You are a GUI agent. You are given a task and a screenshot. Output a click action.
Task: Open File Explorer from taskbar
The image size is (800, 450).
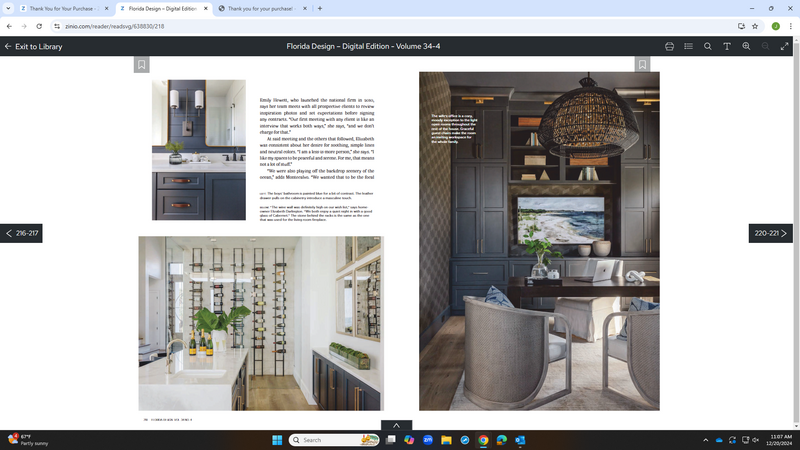coord(446,440)
